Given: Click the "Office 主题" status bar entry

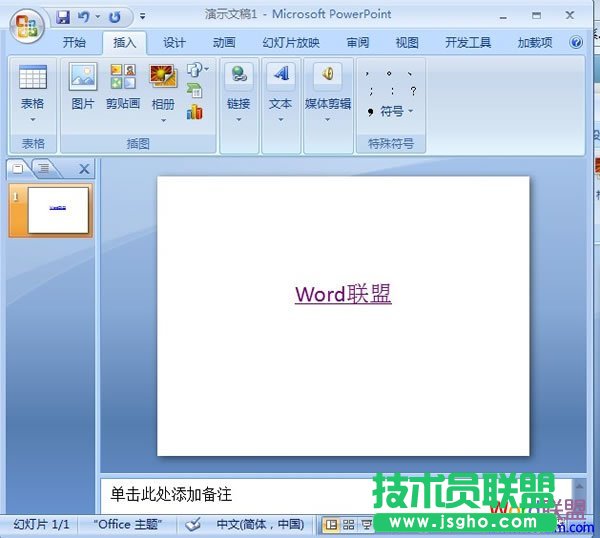Looking at the screenshot, I should point(128,524).
